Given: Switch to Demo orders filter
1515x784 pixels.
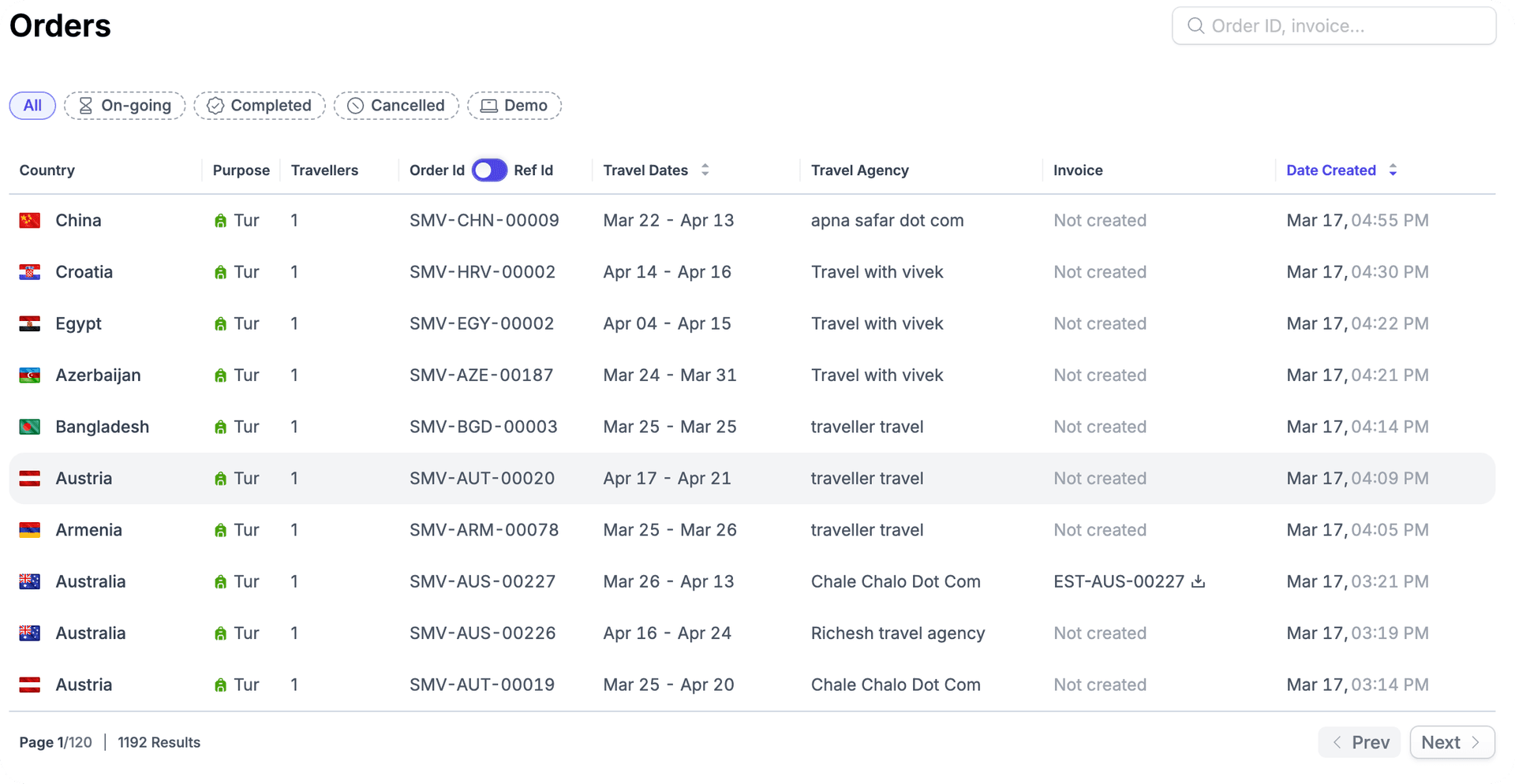Looking at the screenshot, I should [514, 106].
